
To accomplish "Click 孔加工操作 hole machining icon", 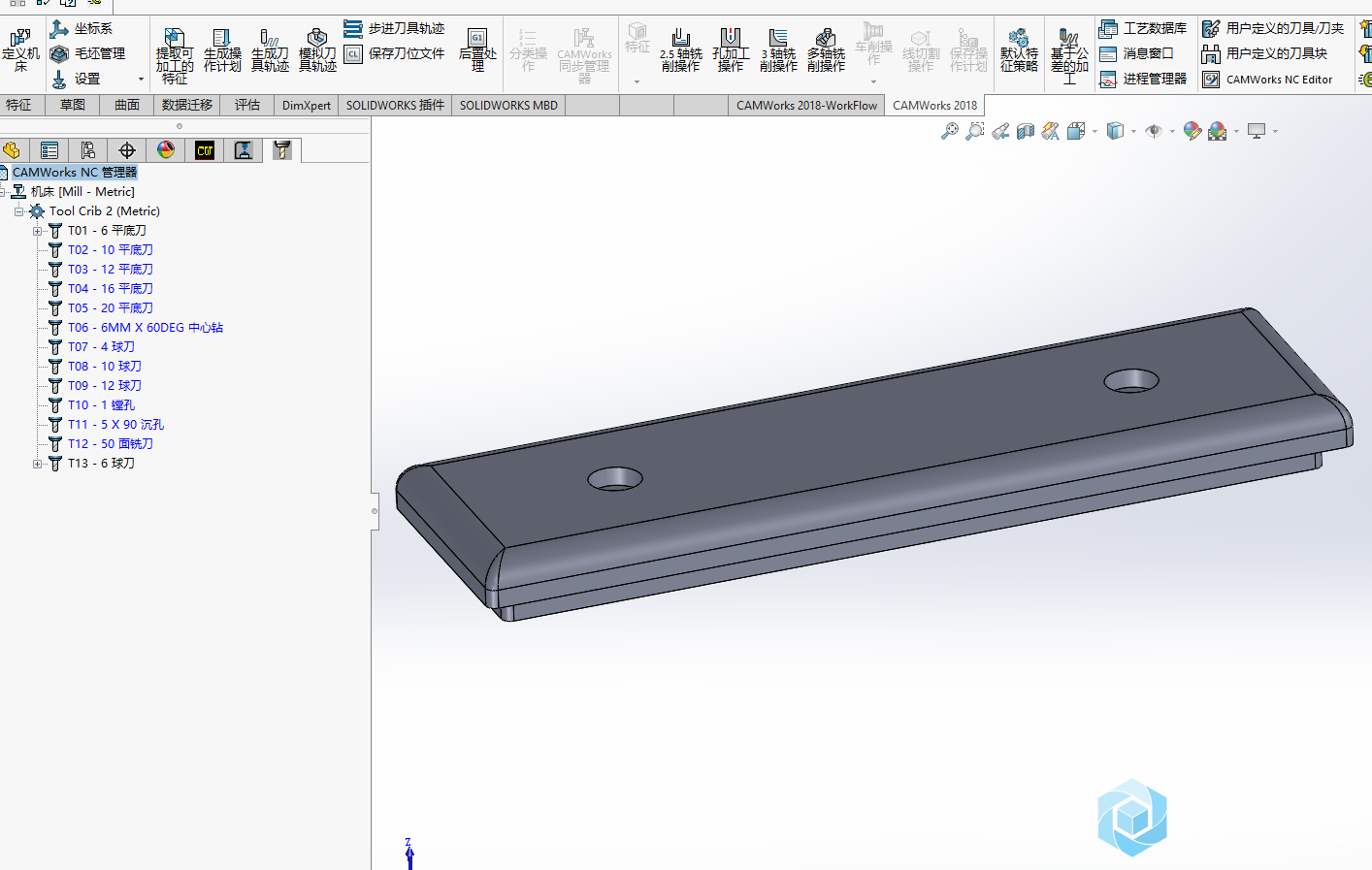I will (x=731, y=50).
